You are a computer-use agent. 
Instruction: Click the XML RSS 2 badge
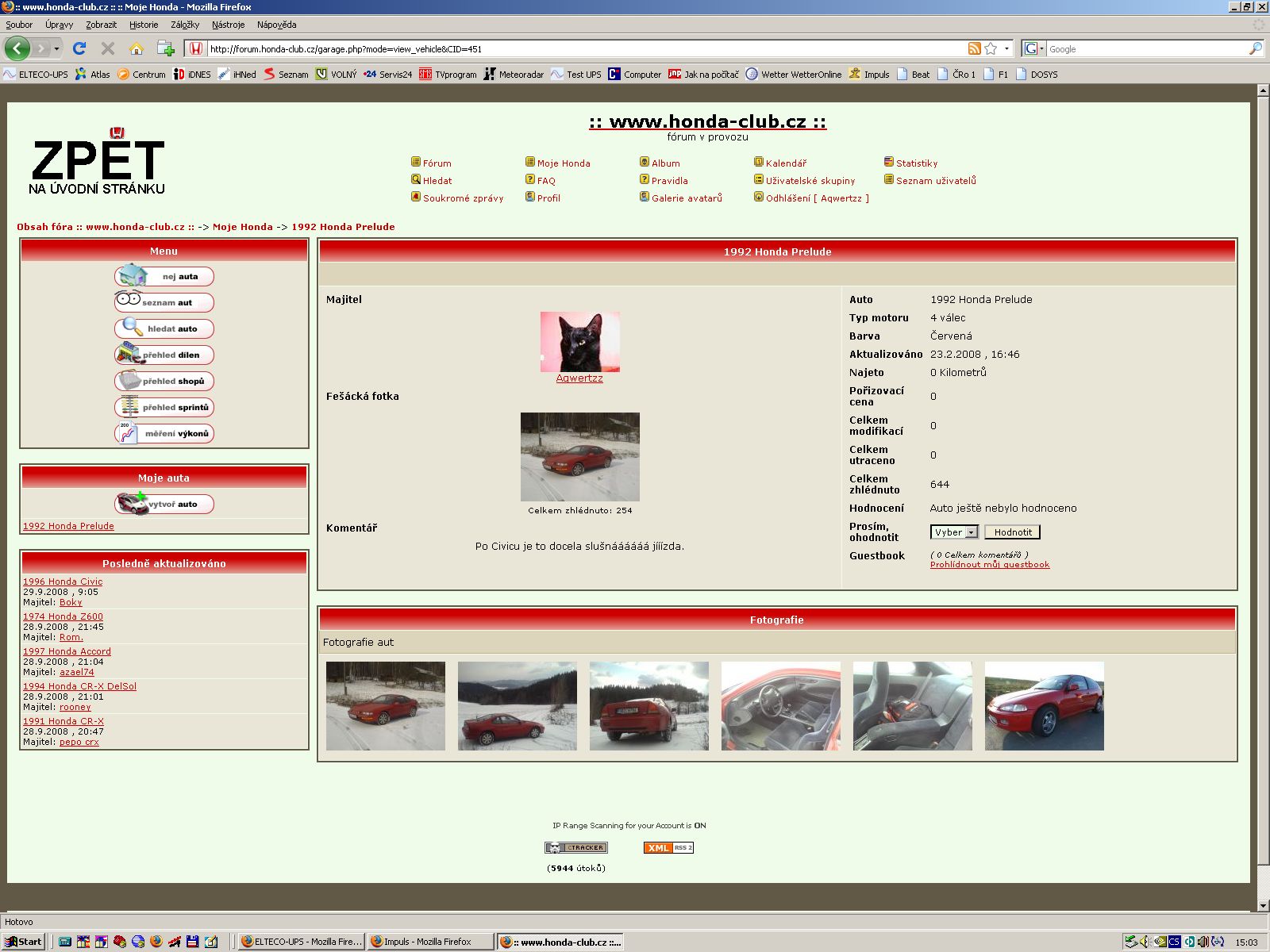(x=668, y=847)
